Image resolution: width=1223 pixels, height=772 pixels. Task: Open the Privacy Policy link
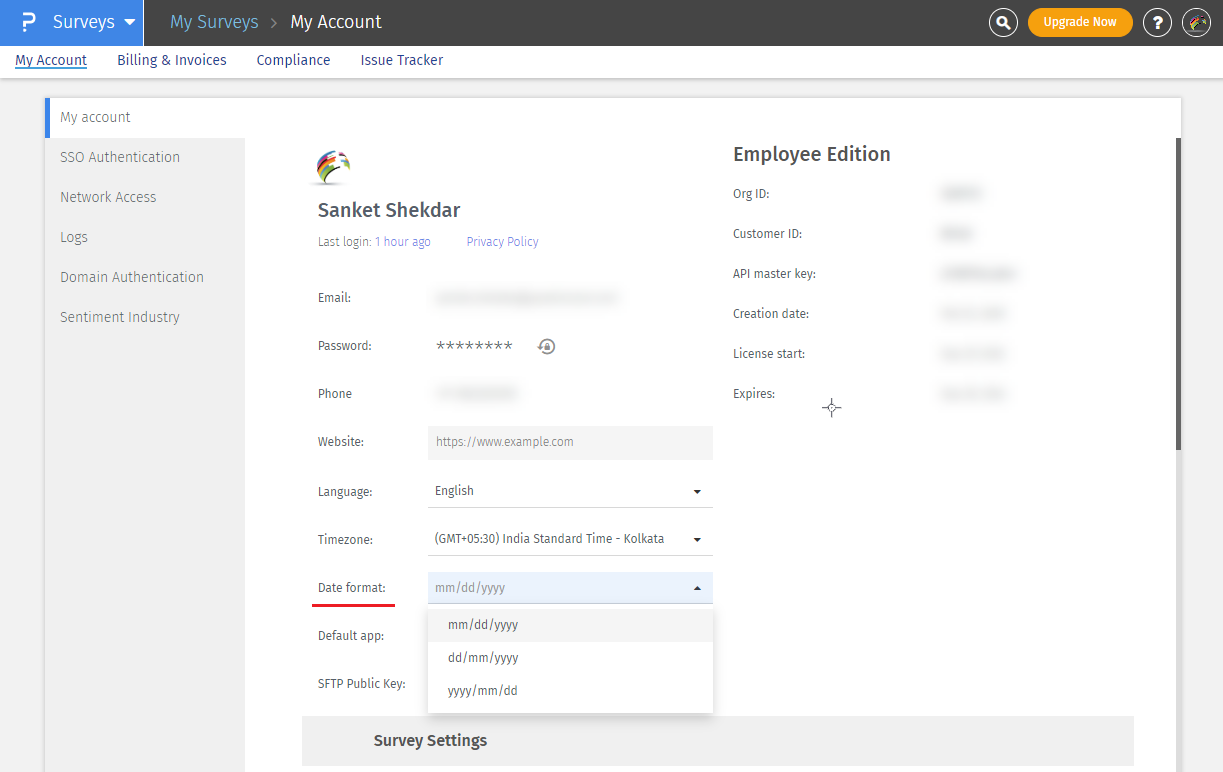coord(502,242)
